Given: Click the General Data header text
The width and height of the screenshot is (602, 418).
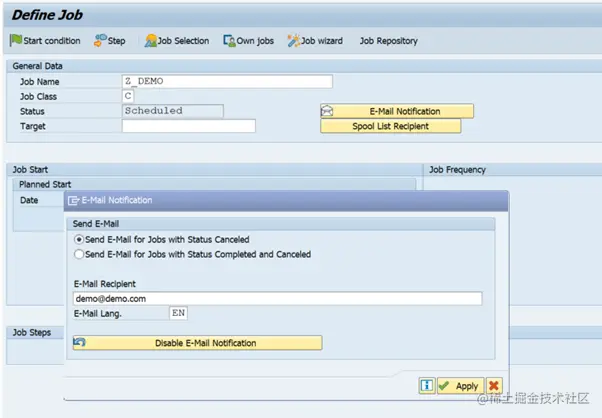Looking at the screenshot, I should pyautogui.click(x=37, y=66).
